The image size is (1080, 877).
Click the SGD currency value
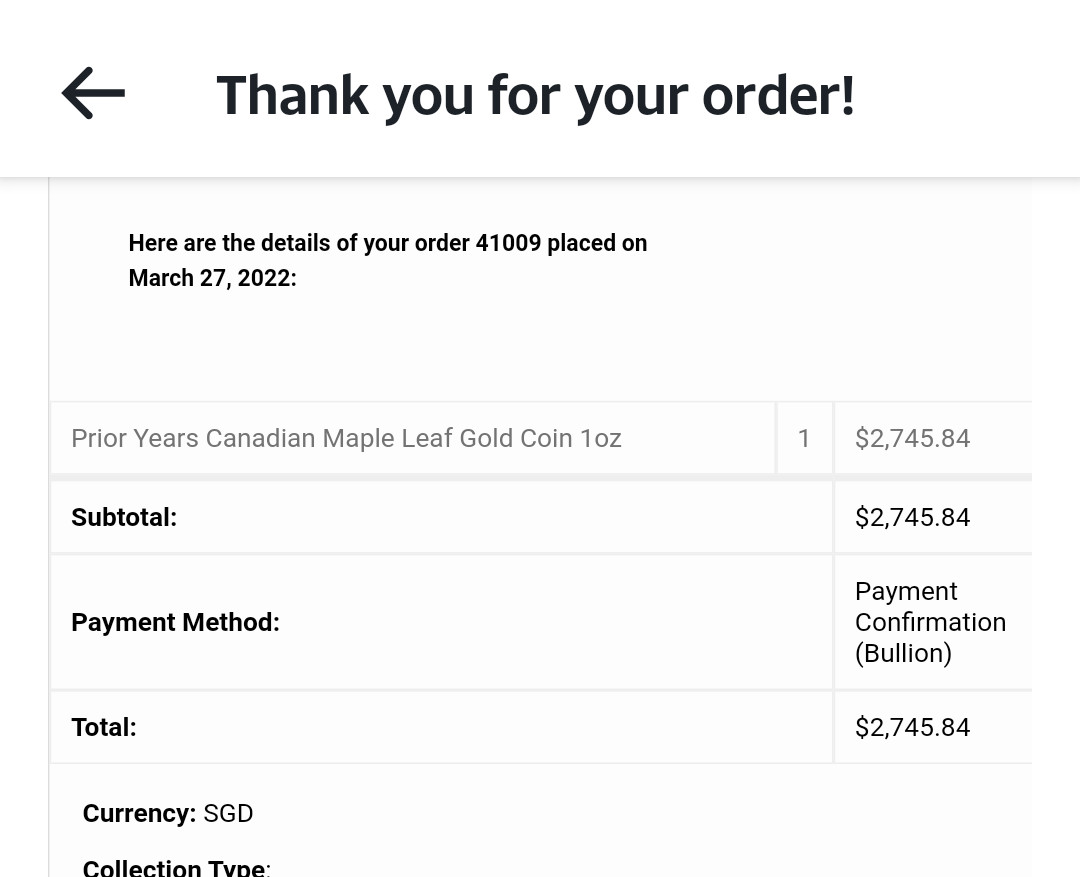[228, 813]
